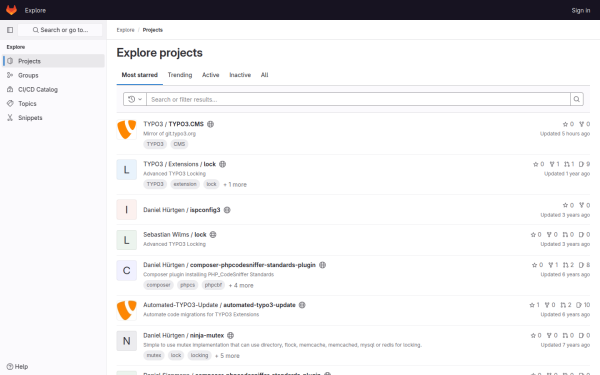Click mutex topic tag
Image resolution: width=600 pixels, height=375 pixels.
[x=154, y=355]
